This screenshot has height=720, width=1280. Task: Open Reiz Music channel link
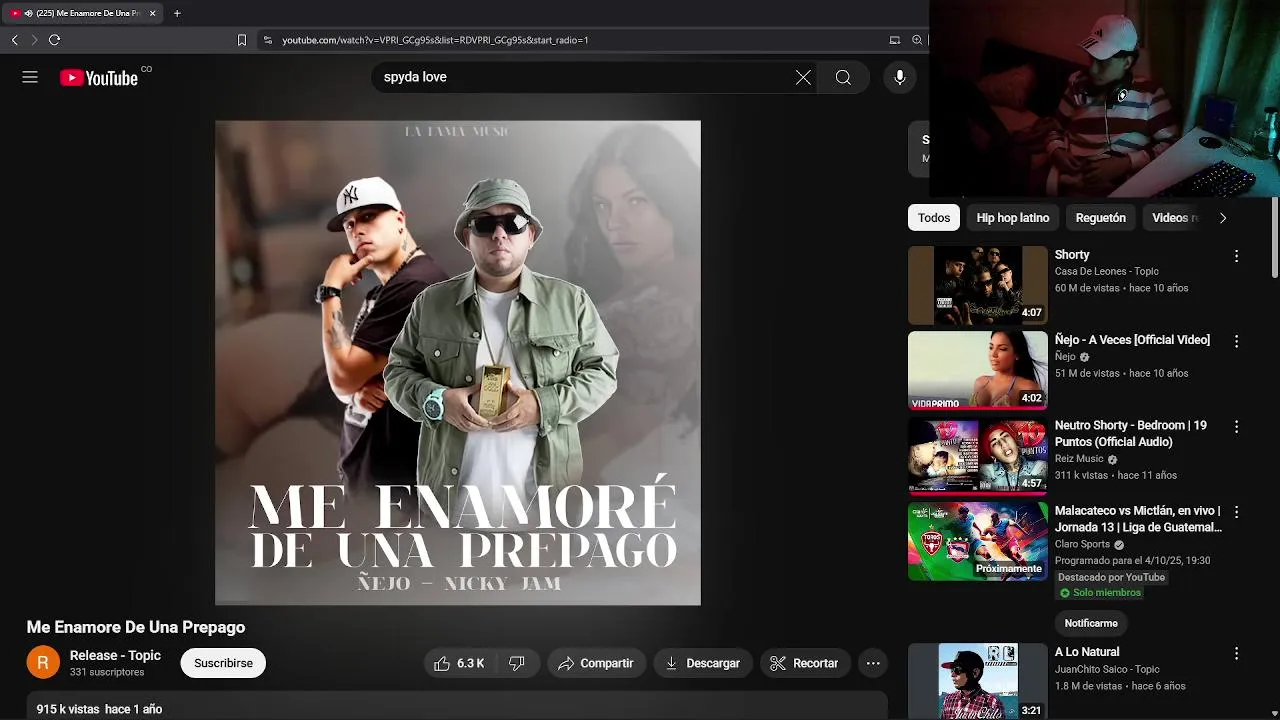pos(1079,459)
